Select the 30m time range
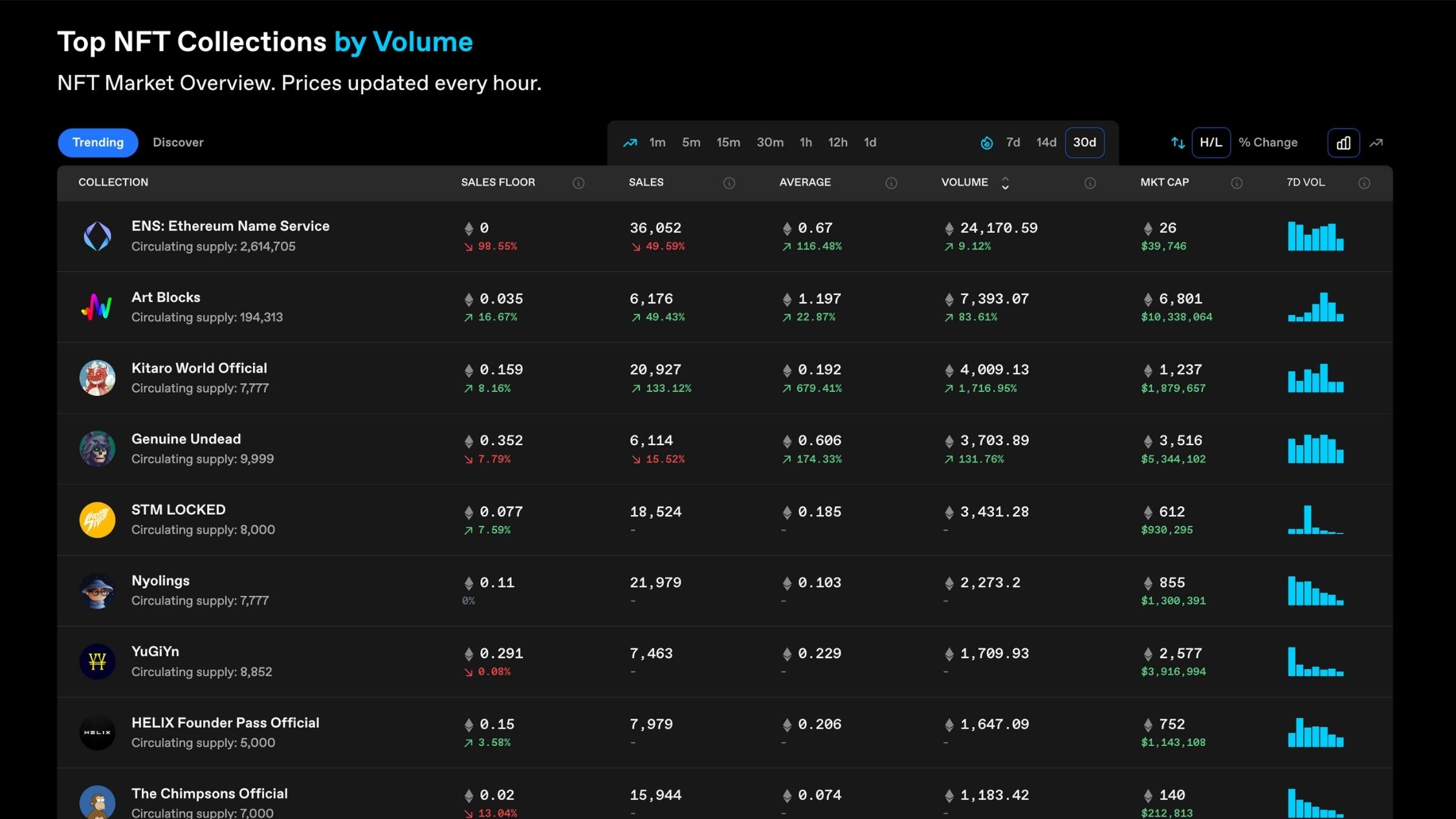The height and width of the screenshot is (819, 1456). (x=770, y=142)
